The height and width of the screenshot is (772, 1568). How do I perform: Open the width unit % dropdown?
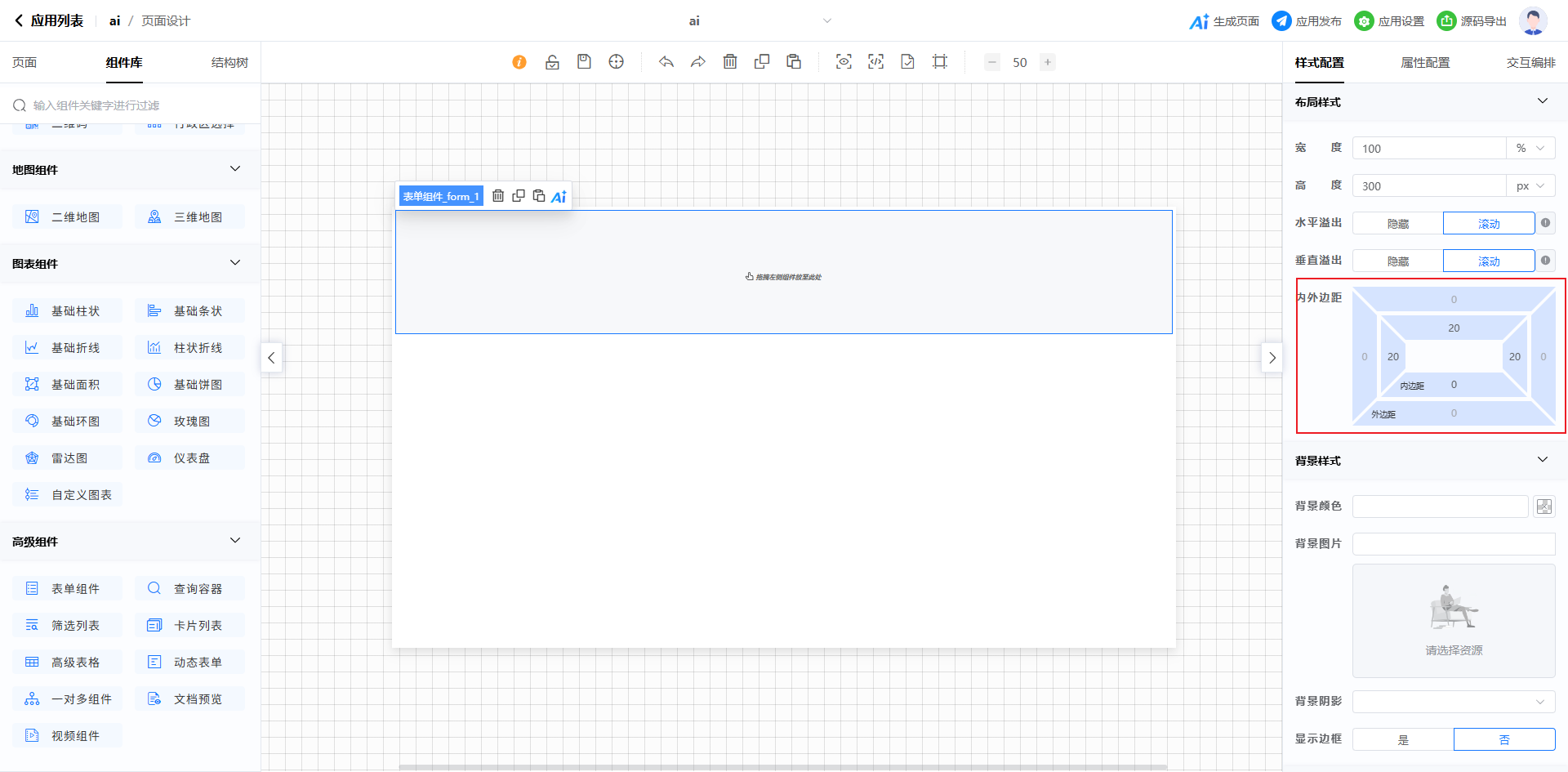[1530, 149]
